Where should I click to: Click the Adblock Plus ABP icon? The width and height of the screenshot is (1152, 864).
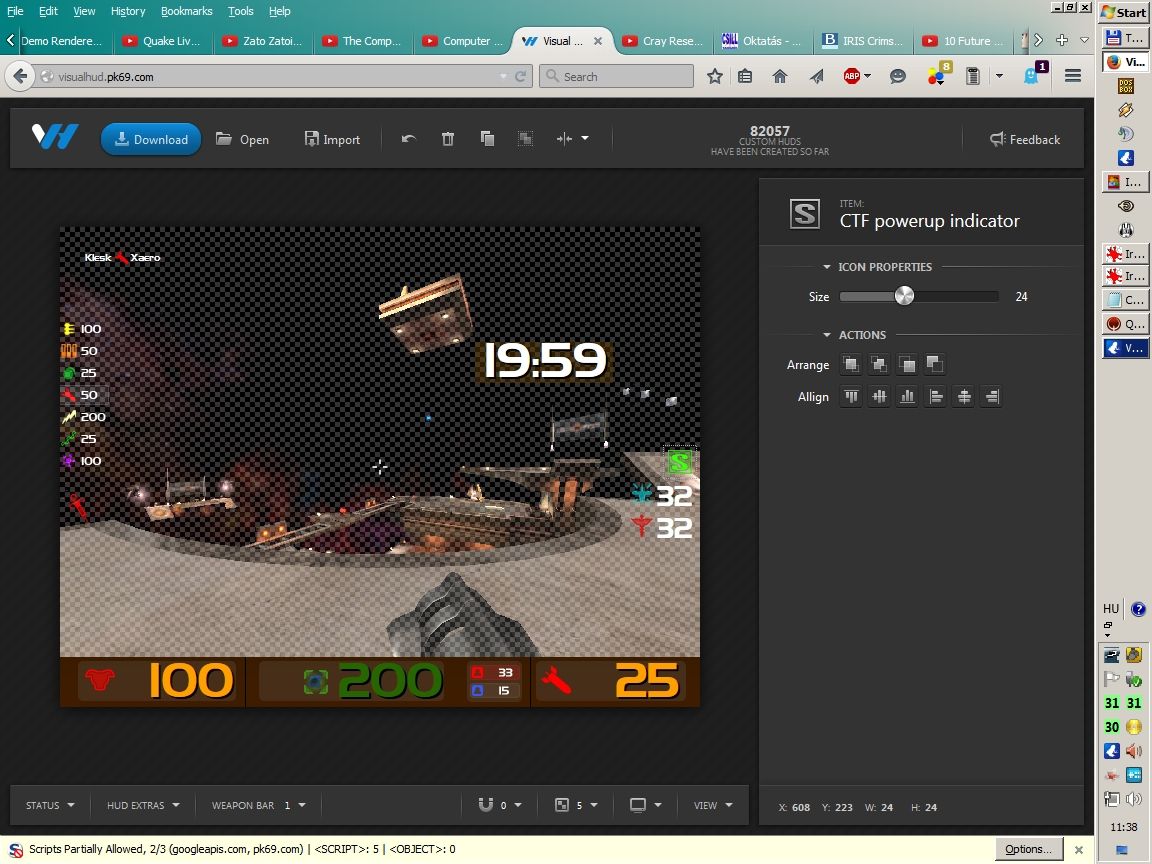pos(852,76)
